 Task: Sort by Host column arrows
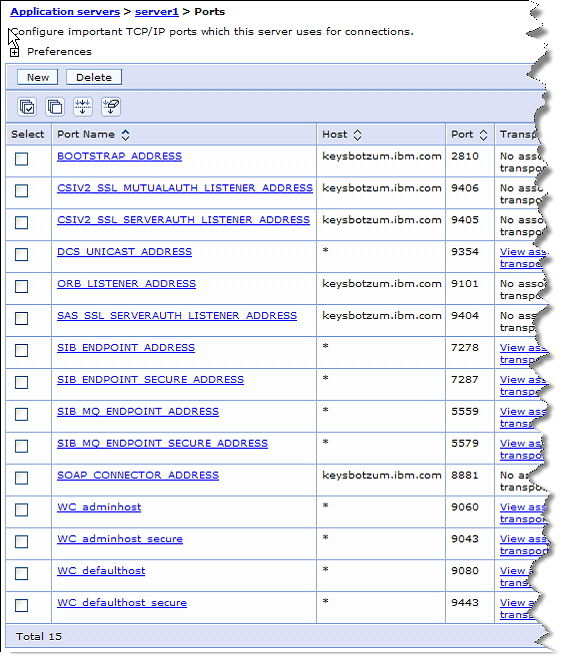357,135
